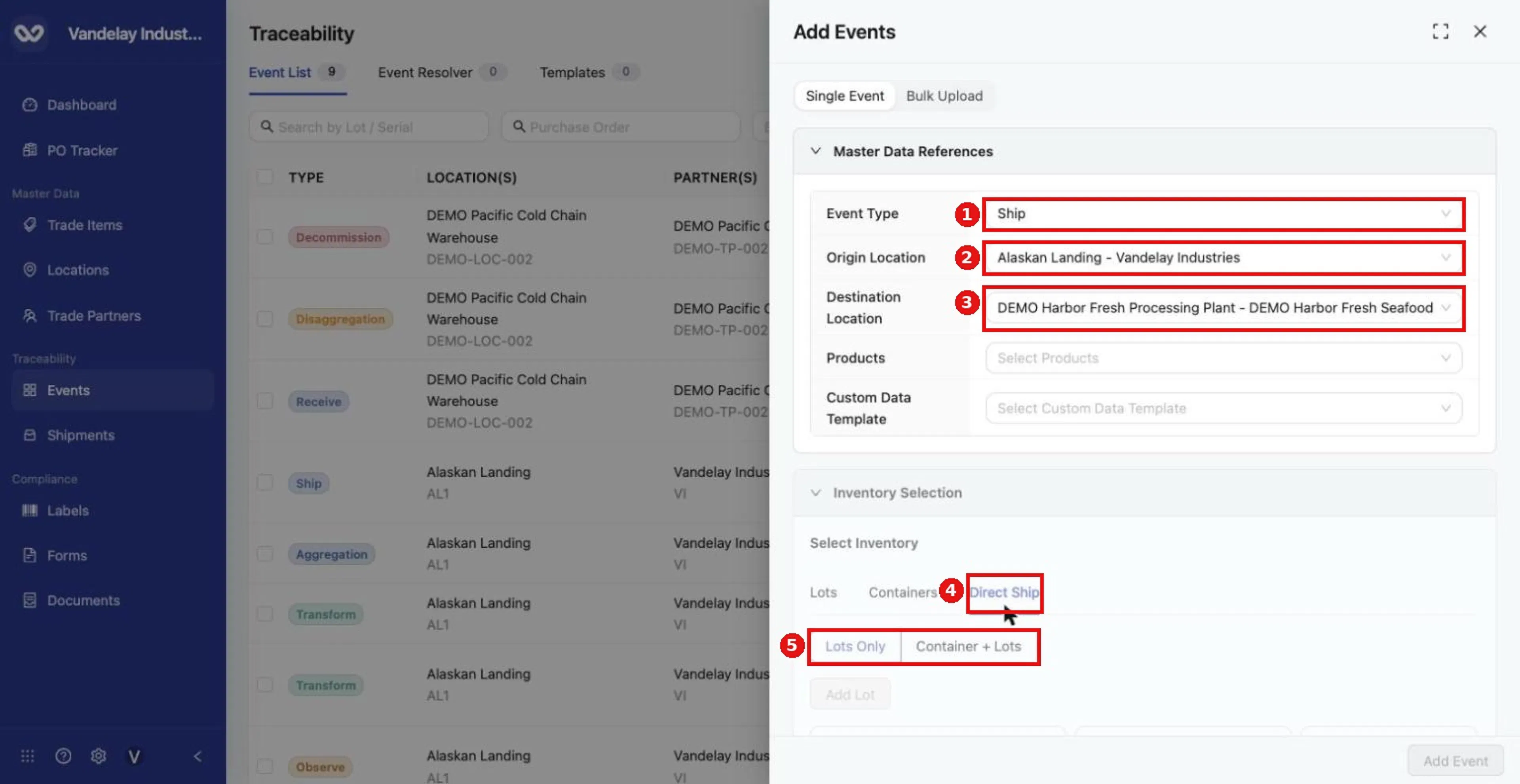Click the apps grid icon
Image resolution: width=1520 pixels, height=784 pixels.
pyautogui.click(x=28, y=756)
